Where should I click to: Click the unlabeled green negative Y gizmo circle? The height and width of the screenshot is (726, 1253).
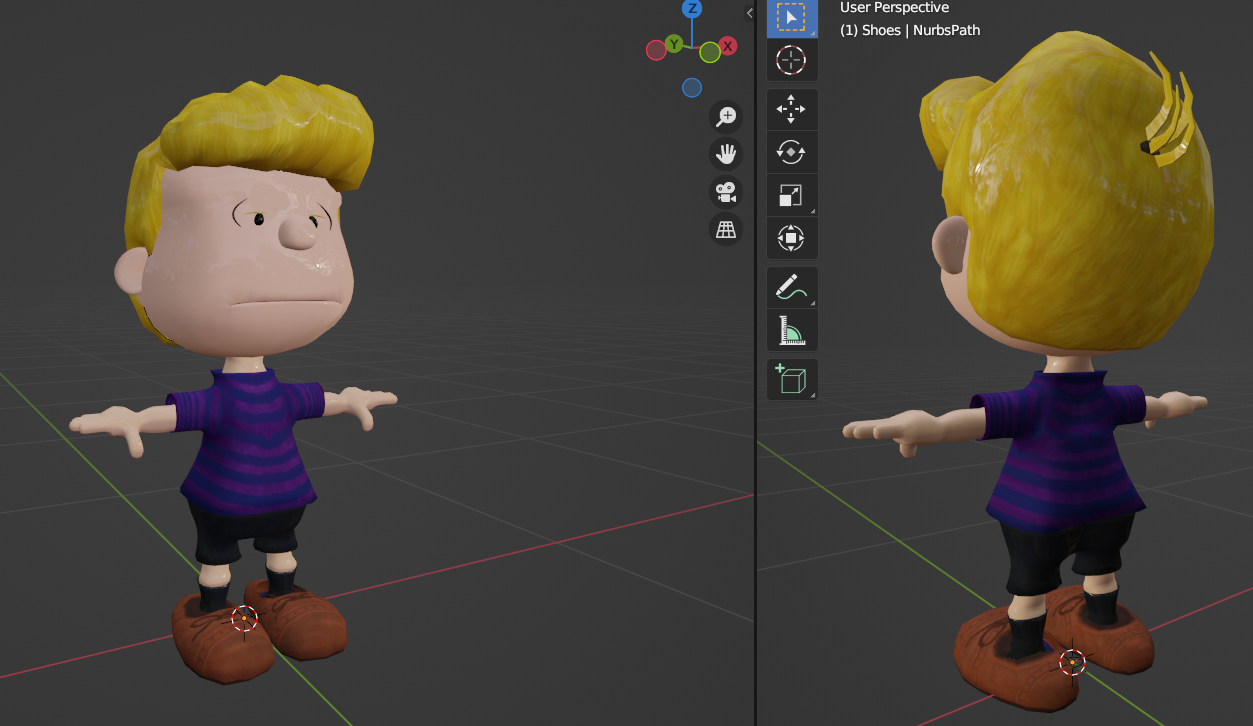click(x=710, y=52)
